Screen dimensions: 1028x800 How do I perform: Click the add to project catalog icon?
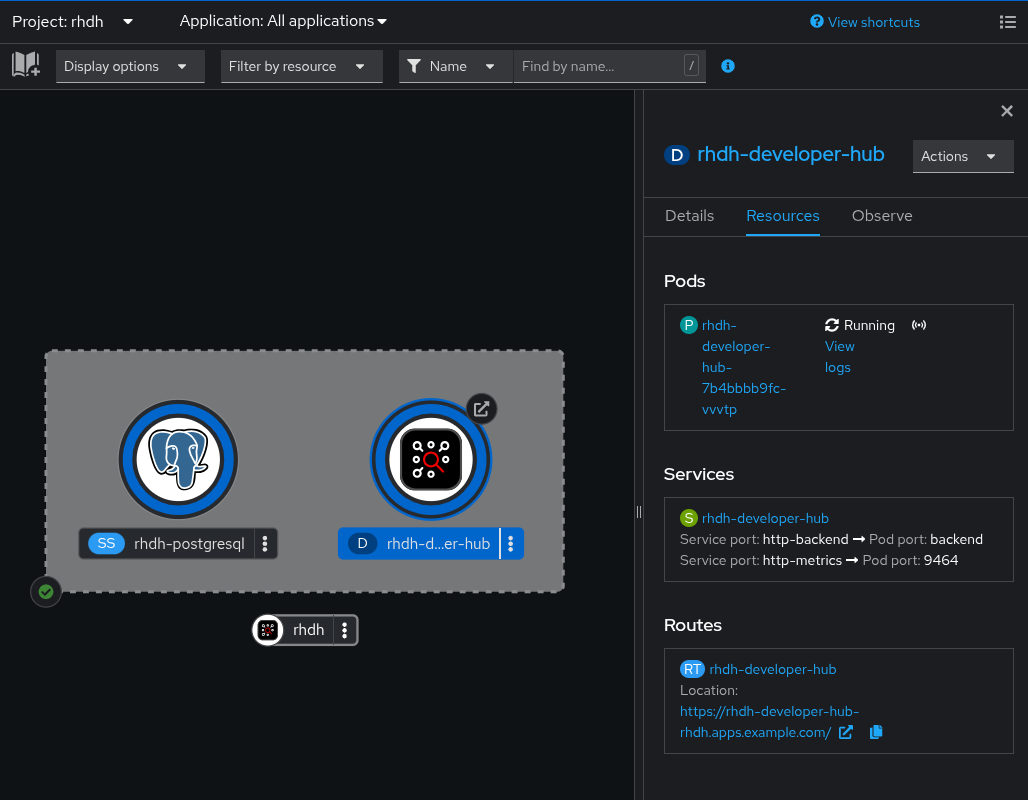pyautogui.click(x=26, y=66)
